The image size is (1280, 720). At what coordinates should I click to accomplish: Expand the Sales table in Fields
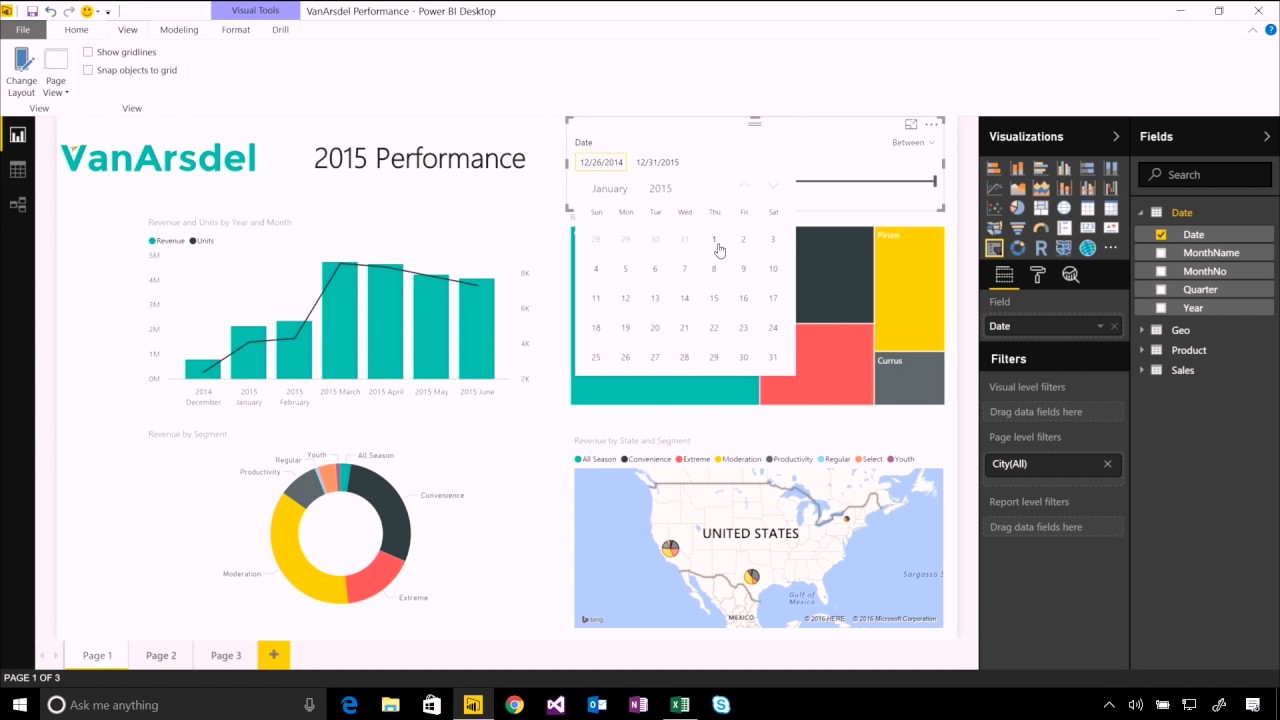click(x=1142, y=370)
